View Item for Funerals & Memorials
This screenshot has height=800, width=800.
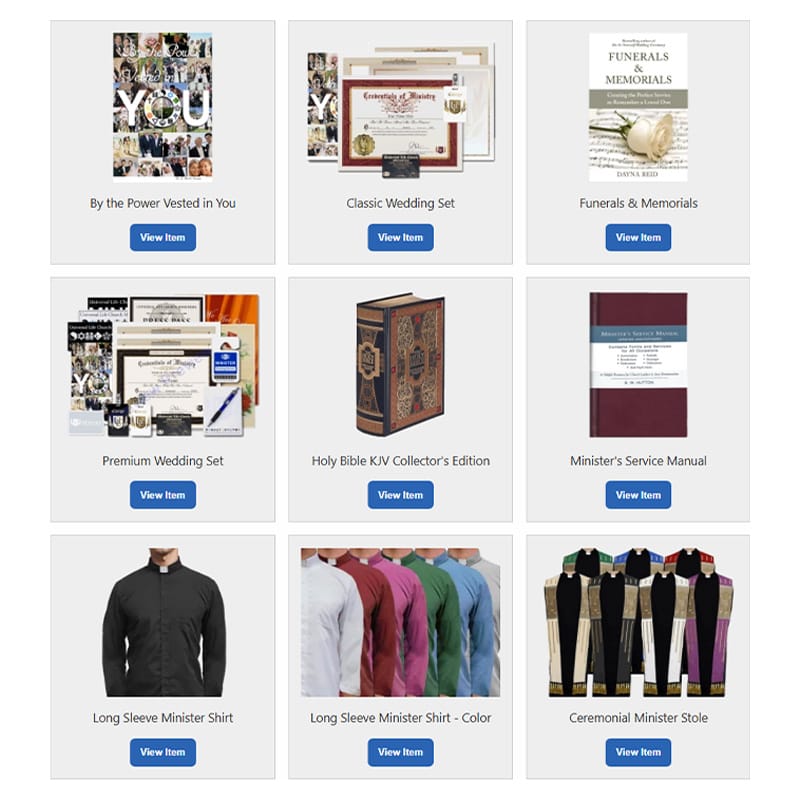coord(638,237)
